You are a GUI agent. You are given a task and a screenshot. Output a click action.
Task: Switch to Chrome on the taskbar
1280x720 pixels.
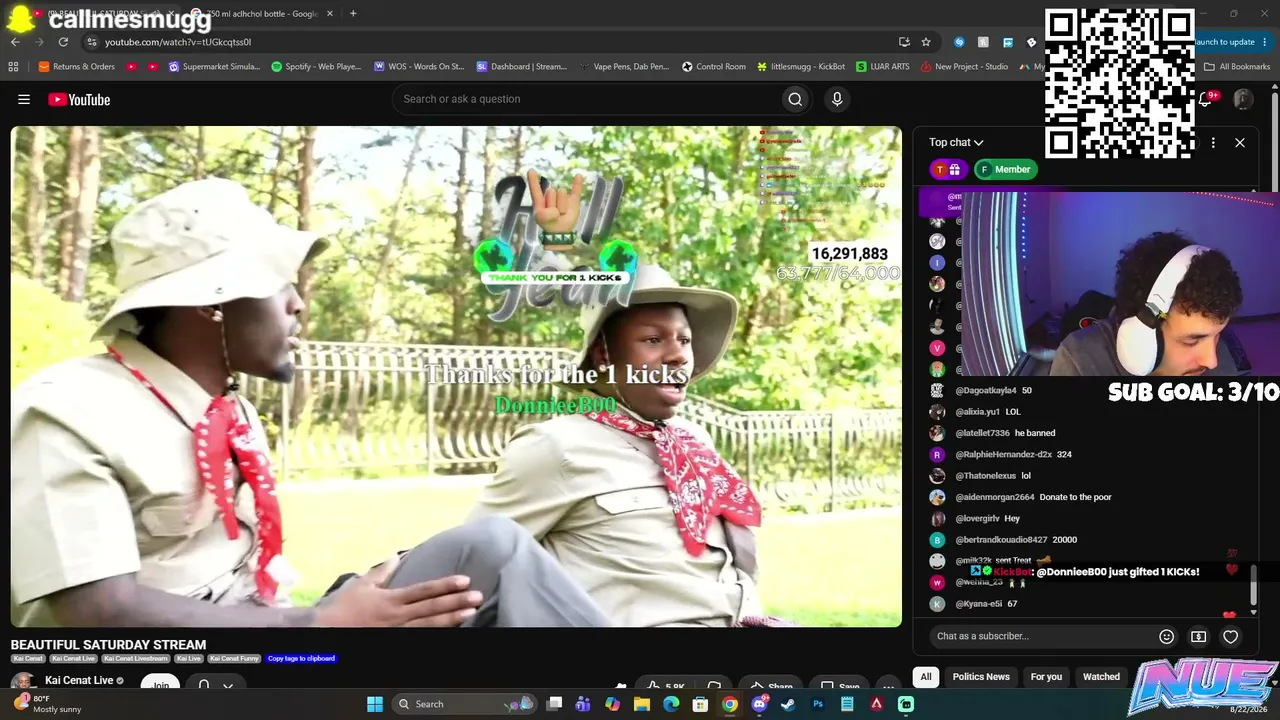(730, 704)
